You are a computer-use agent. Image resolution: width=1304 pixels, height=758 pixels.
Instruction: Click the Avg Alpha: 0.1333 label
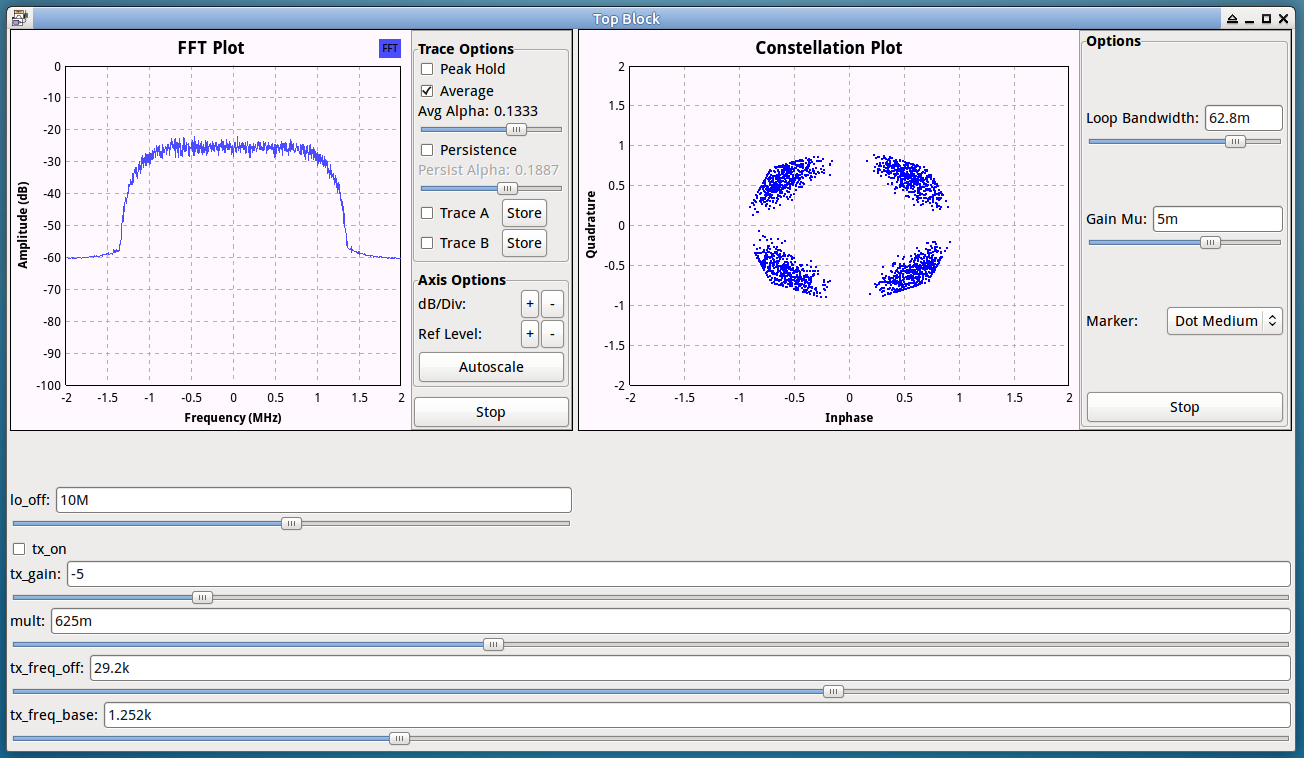click(478, 111)
